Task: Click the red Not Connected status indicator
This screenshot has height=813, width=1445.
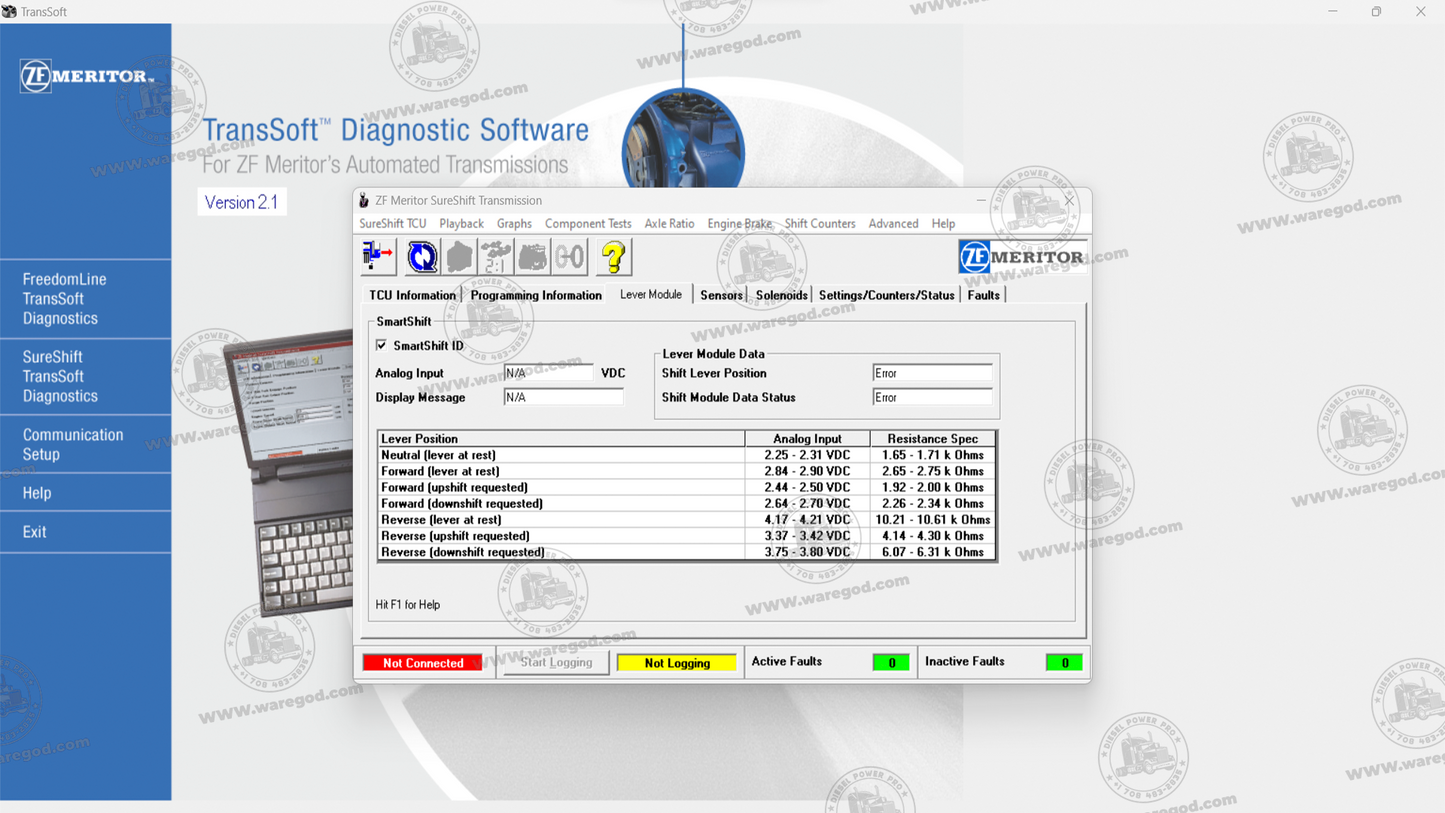Action: click(421, 662)
